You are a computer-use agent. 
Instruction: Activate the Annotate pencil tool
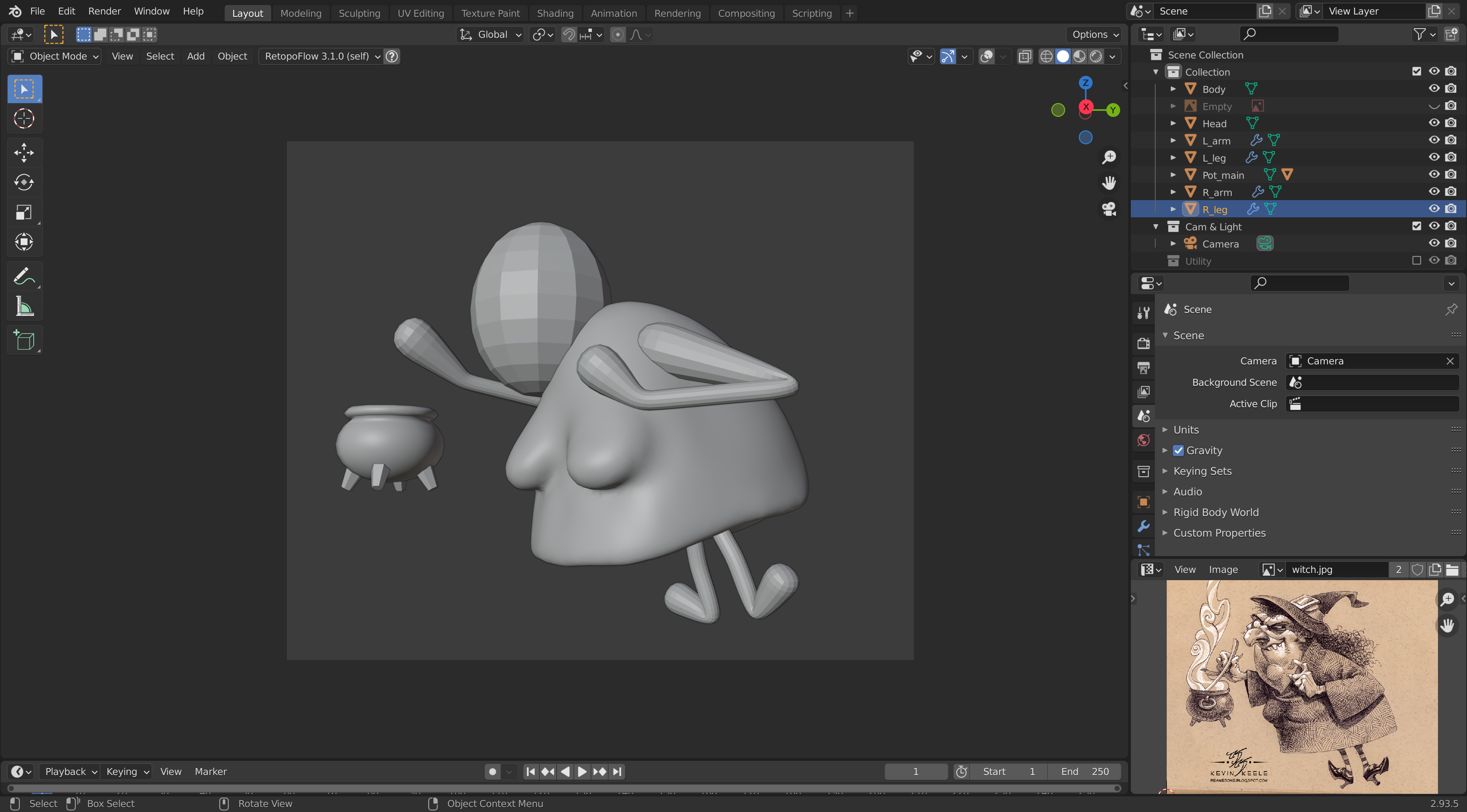click(24, 277)
